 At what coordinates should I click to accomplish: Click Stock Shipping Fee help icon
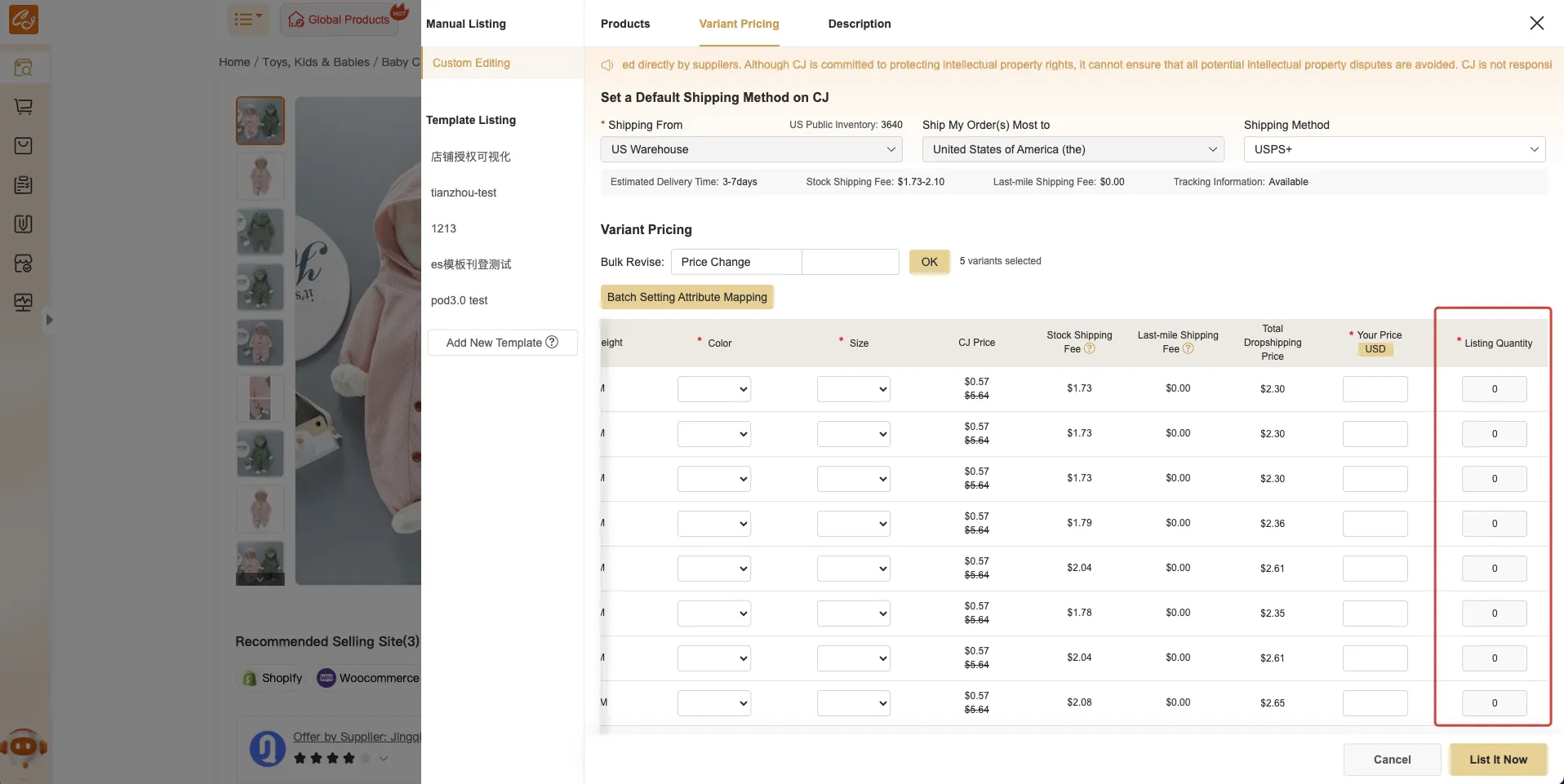click(x=1089, y=349)
